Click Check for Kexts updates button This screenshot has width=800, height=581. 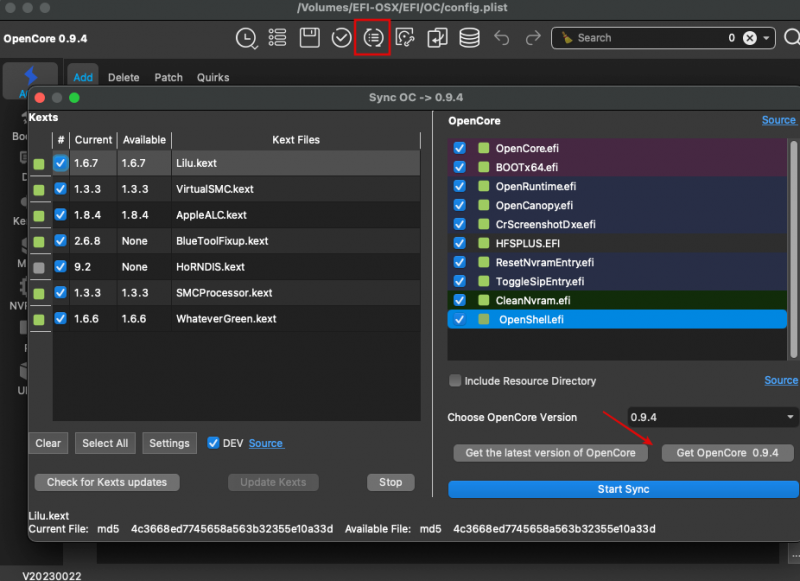pos(106,482)
